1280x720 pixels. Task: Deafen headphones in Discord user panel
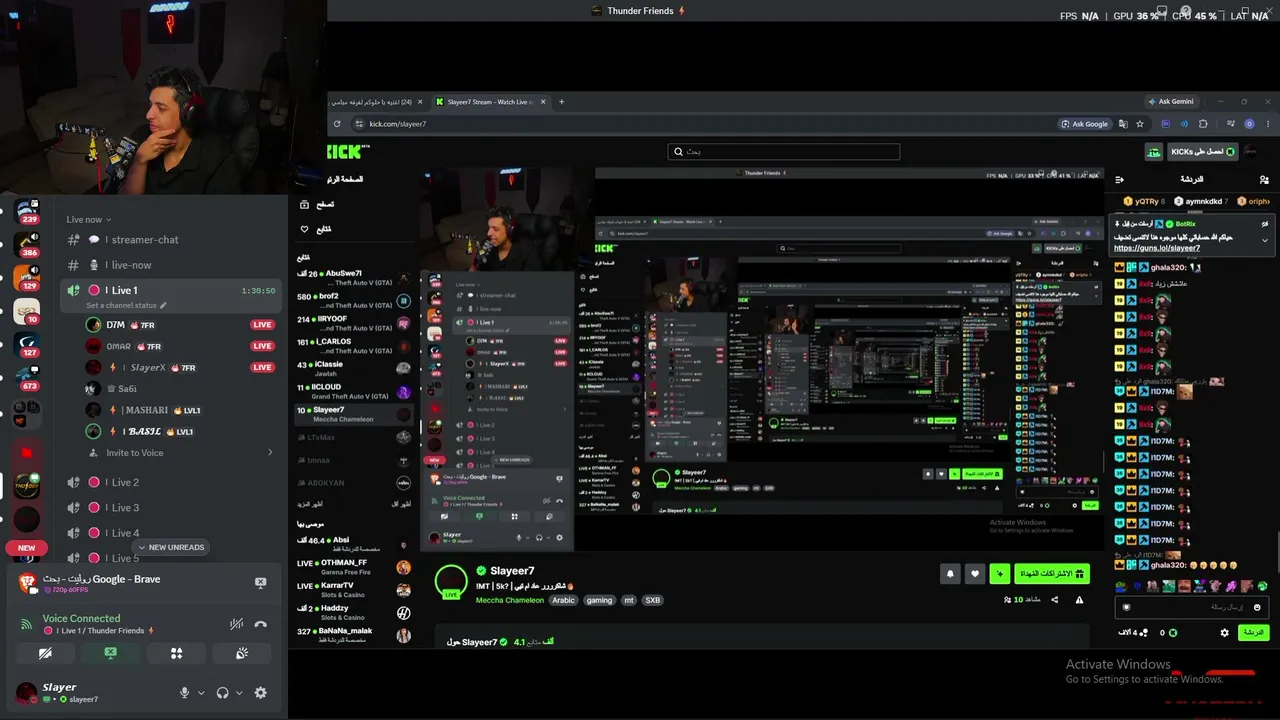click(x=222, y=693)
